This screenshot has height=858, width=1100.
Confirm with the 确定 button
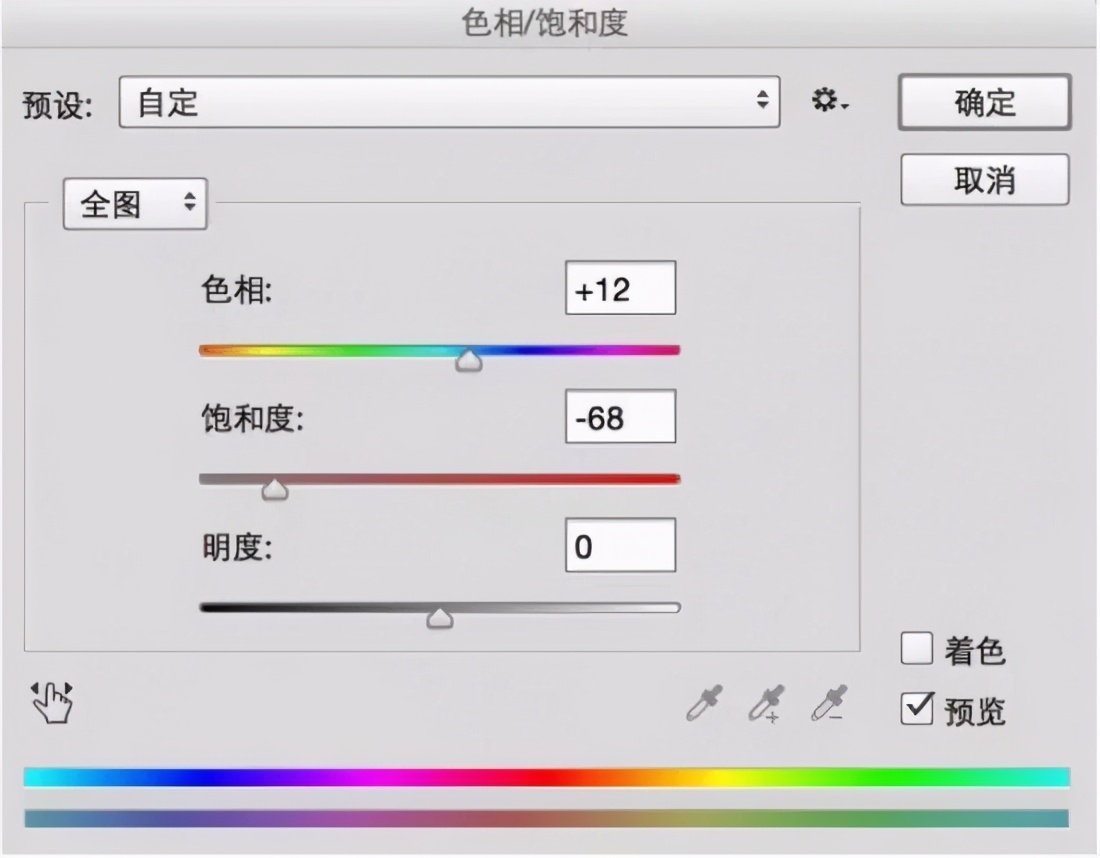click(984, 102)
